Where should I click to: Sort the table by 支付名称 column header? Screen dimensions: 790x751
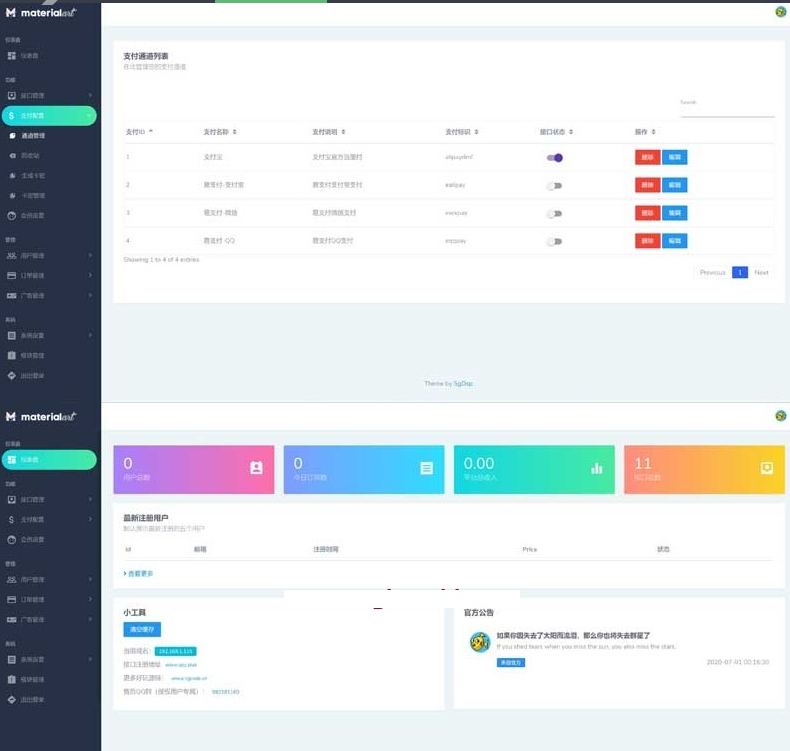click(220, 132)
